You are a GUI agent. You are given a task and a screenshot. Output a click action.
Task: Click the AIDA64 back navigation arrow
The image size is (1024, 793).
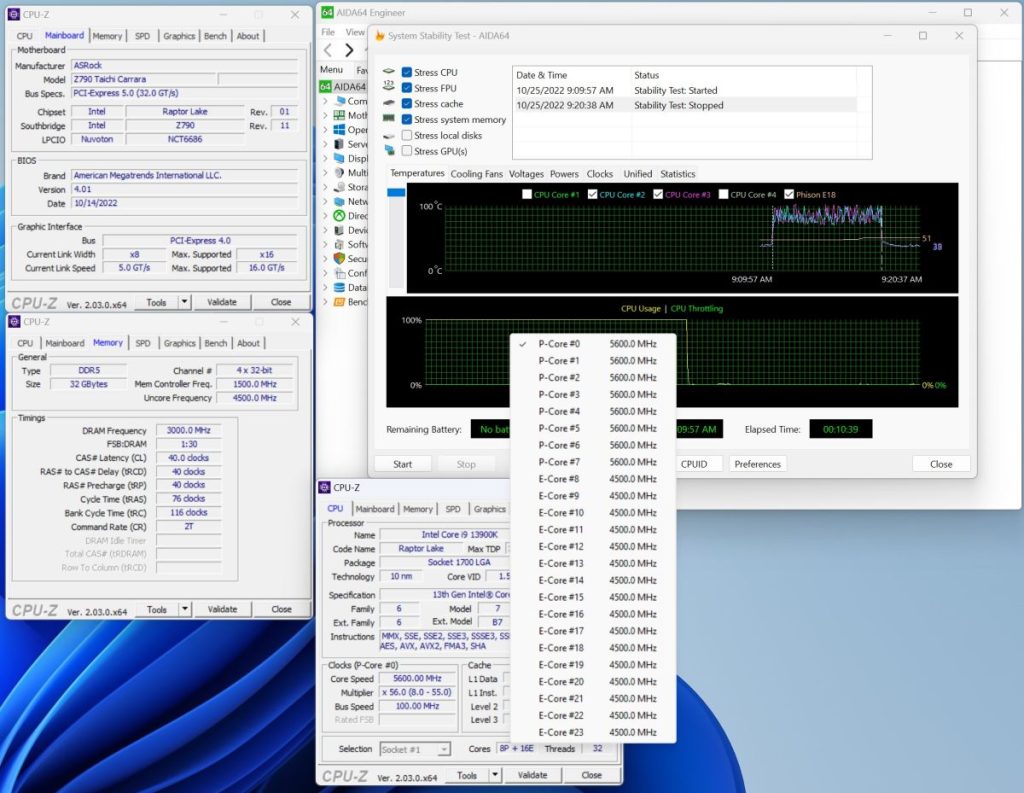pos(328,50)
